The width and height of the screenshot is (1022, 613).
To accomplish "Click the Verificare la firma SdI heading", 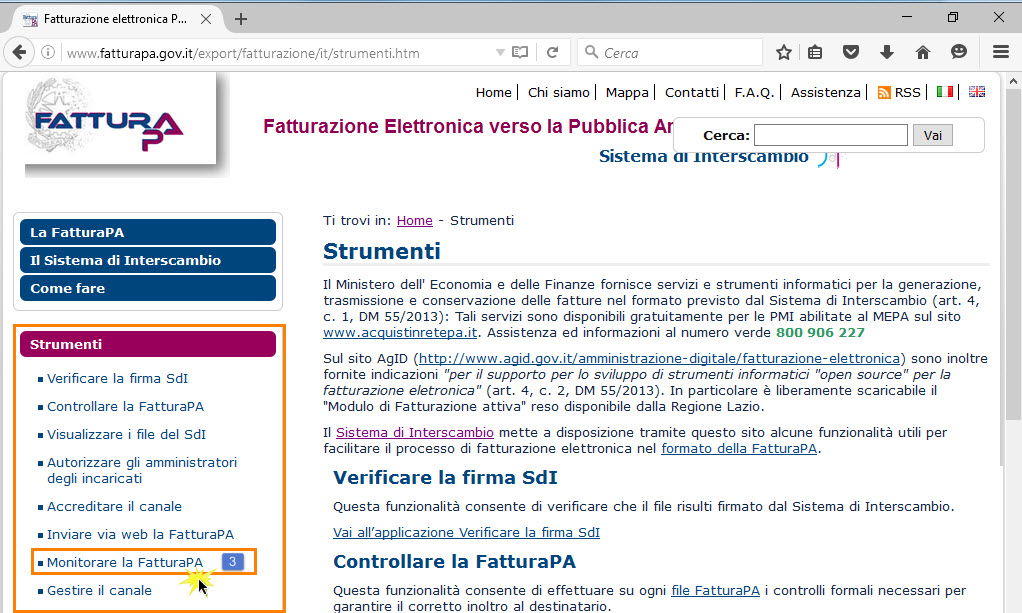I will point(445,477).
